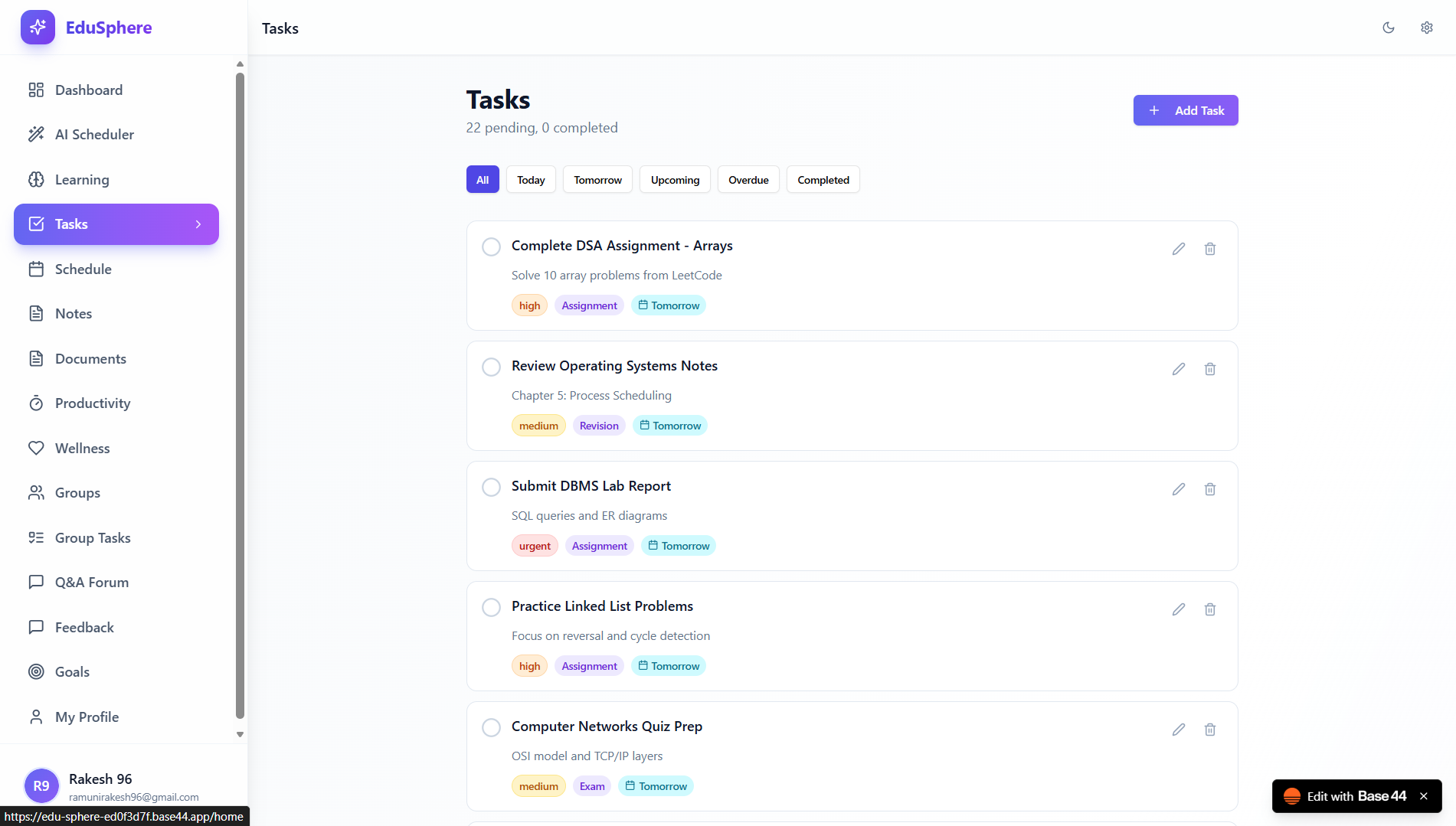Delete the Computer Networks Quiz Prep task

1210,730
